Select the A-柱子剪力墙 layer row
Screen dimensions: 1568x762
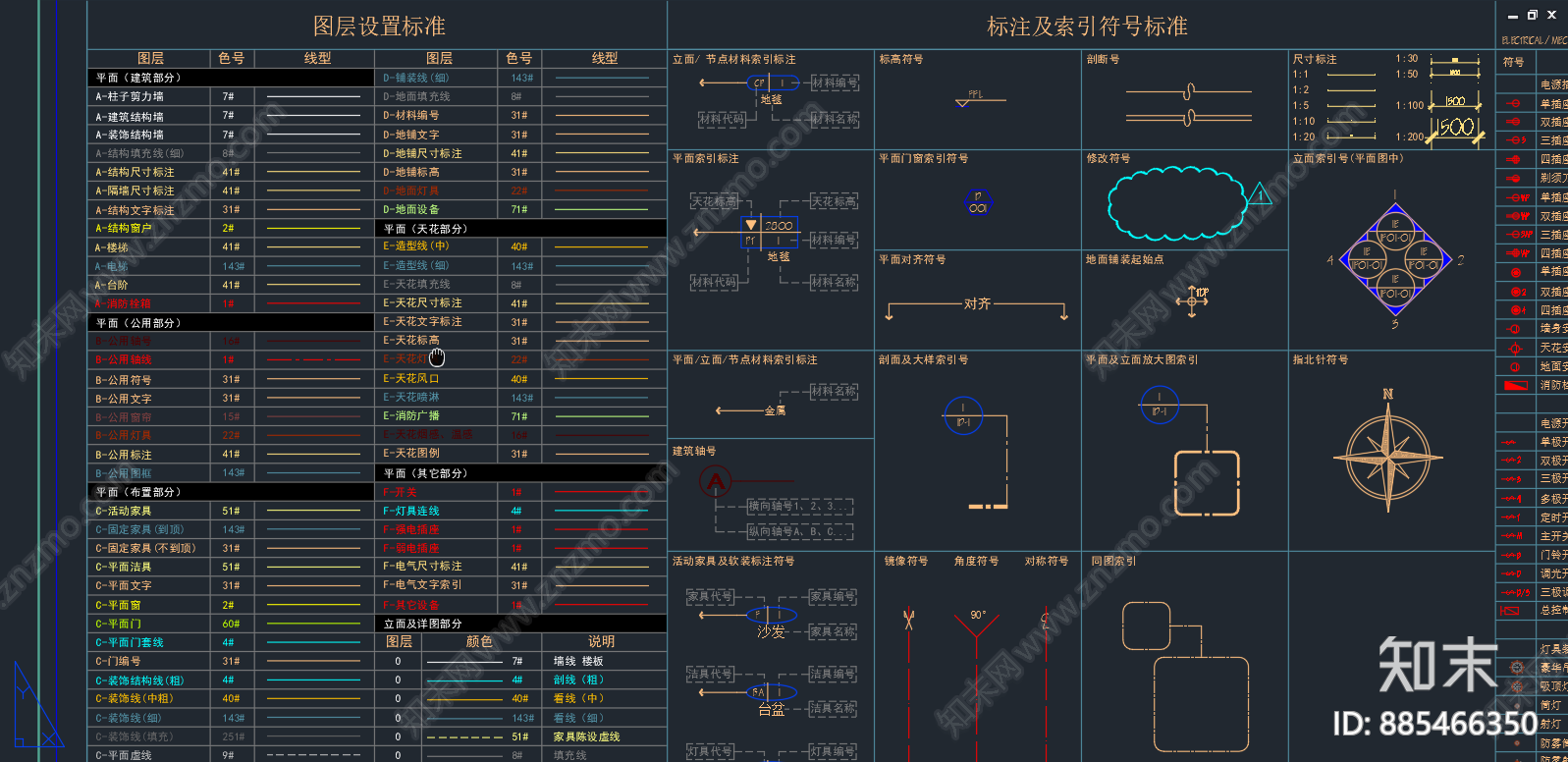click(x=232, y=96)
